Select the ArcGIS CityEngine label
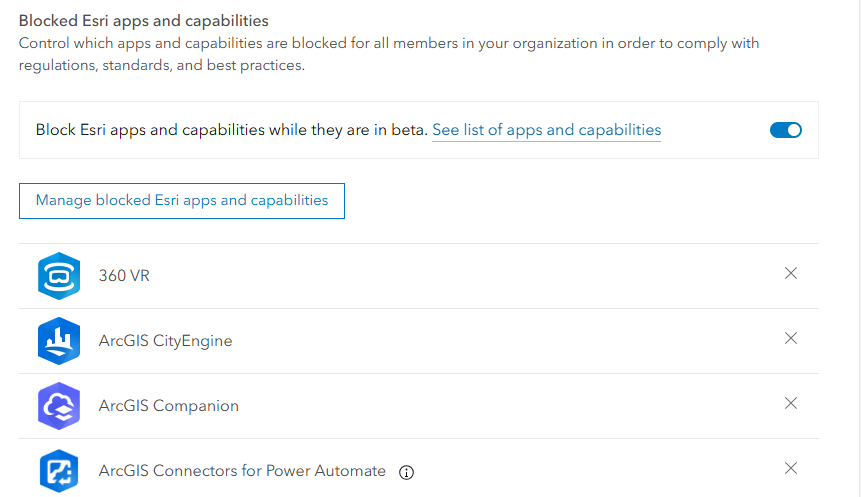The height and width of the screenshot is (497, 861). click(165, 341)
